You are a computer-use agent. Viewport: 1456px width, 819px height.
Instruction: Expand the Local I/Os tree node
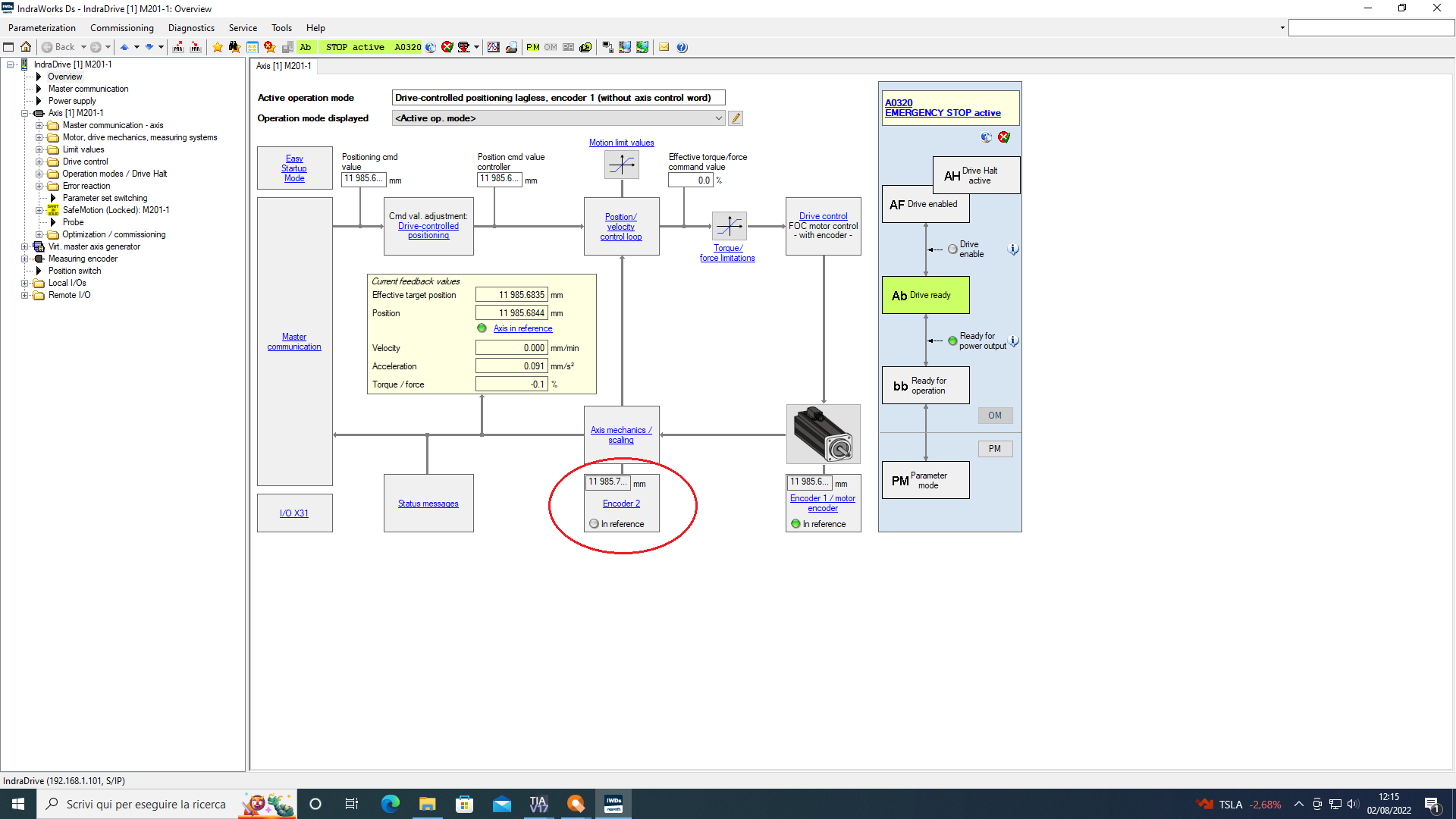coord(24,284)
